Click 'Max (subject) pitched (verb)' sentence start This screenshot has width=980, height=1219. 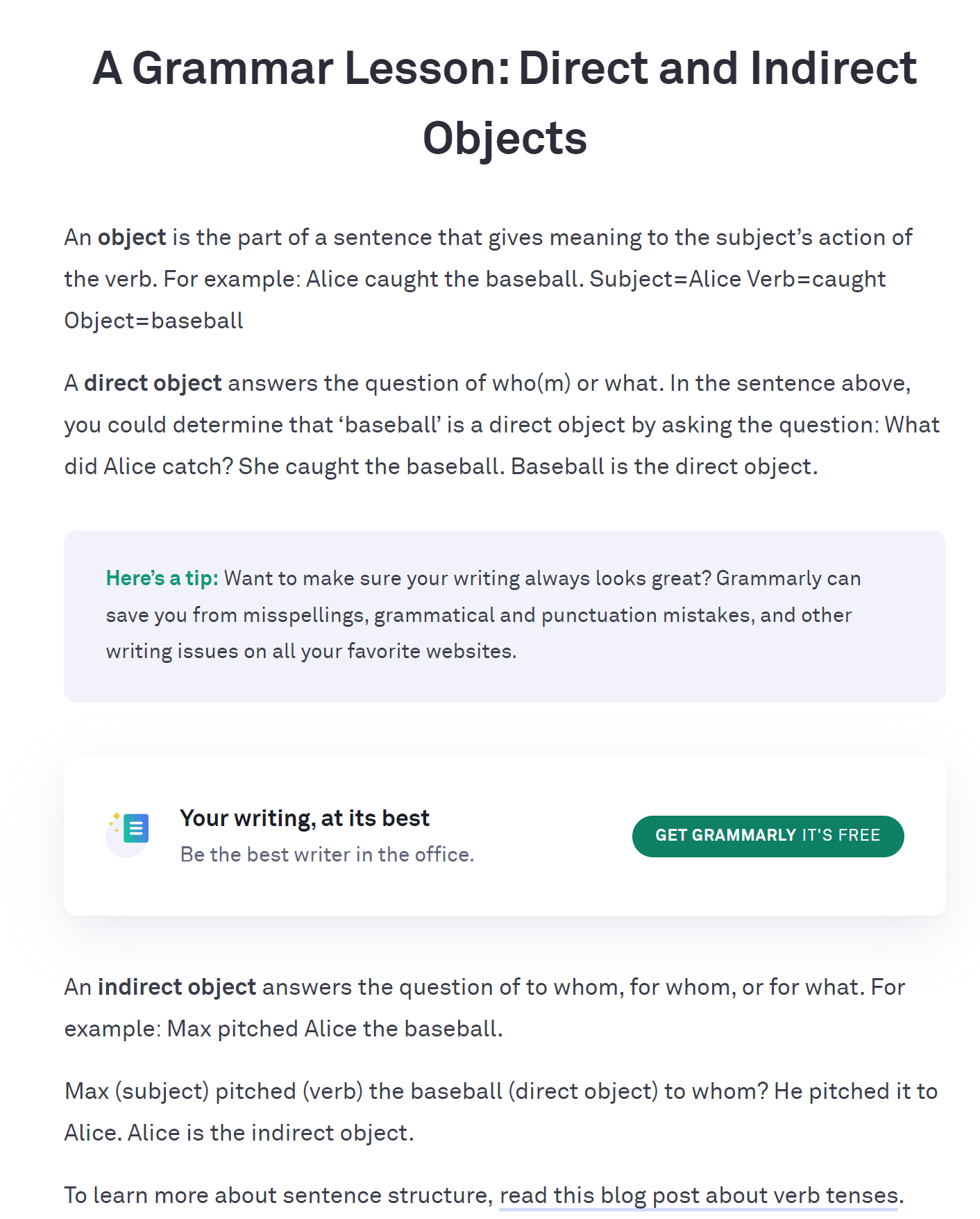214,1091
